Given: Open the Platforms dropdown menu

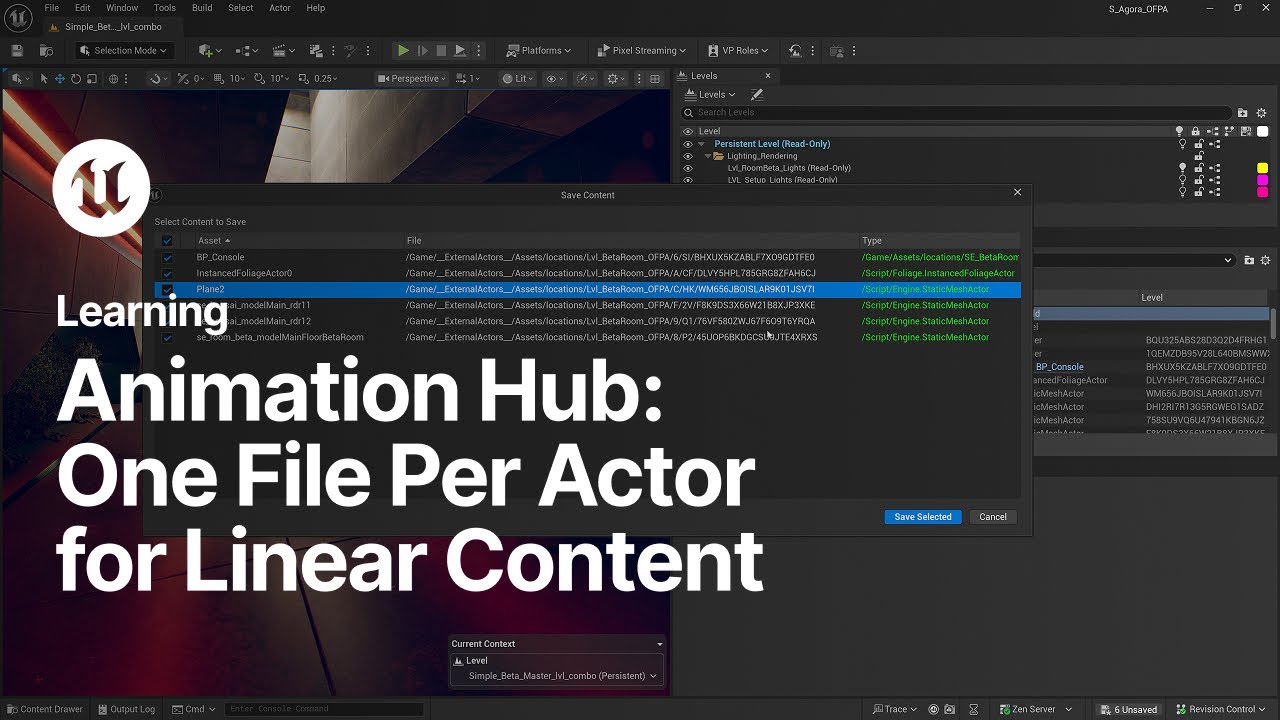Looking at the screenshot, I should point(539,50).
